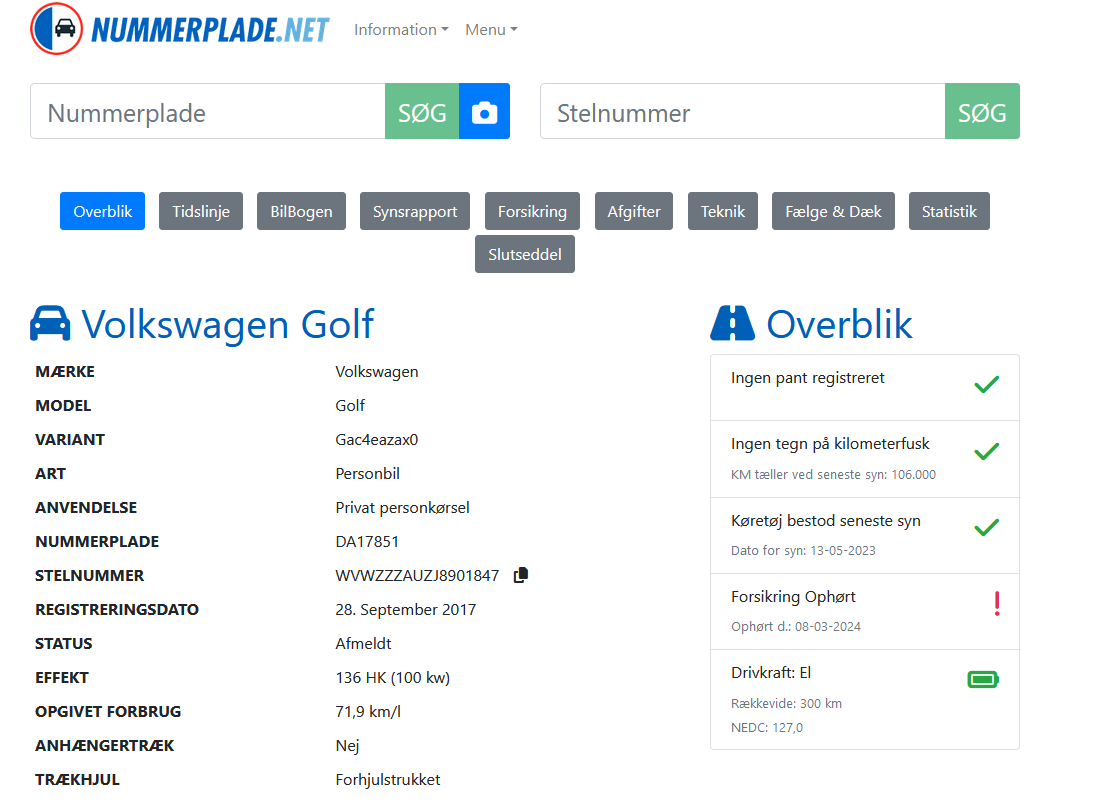
Task: Click the checkmark for Køretøj bestod seneste syn
Action: click(987, 527)
